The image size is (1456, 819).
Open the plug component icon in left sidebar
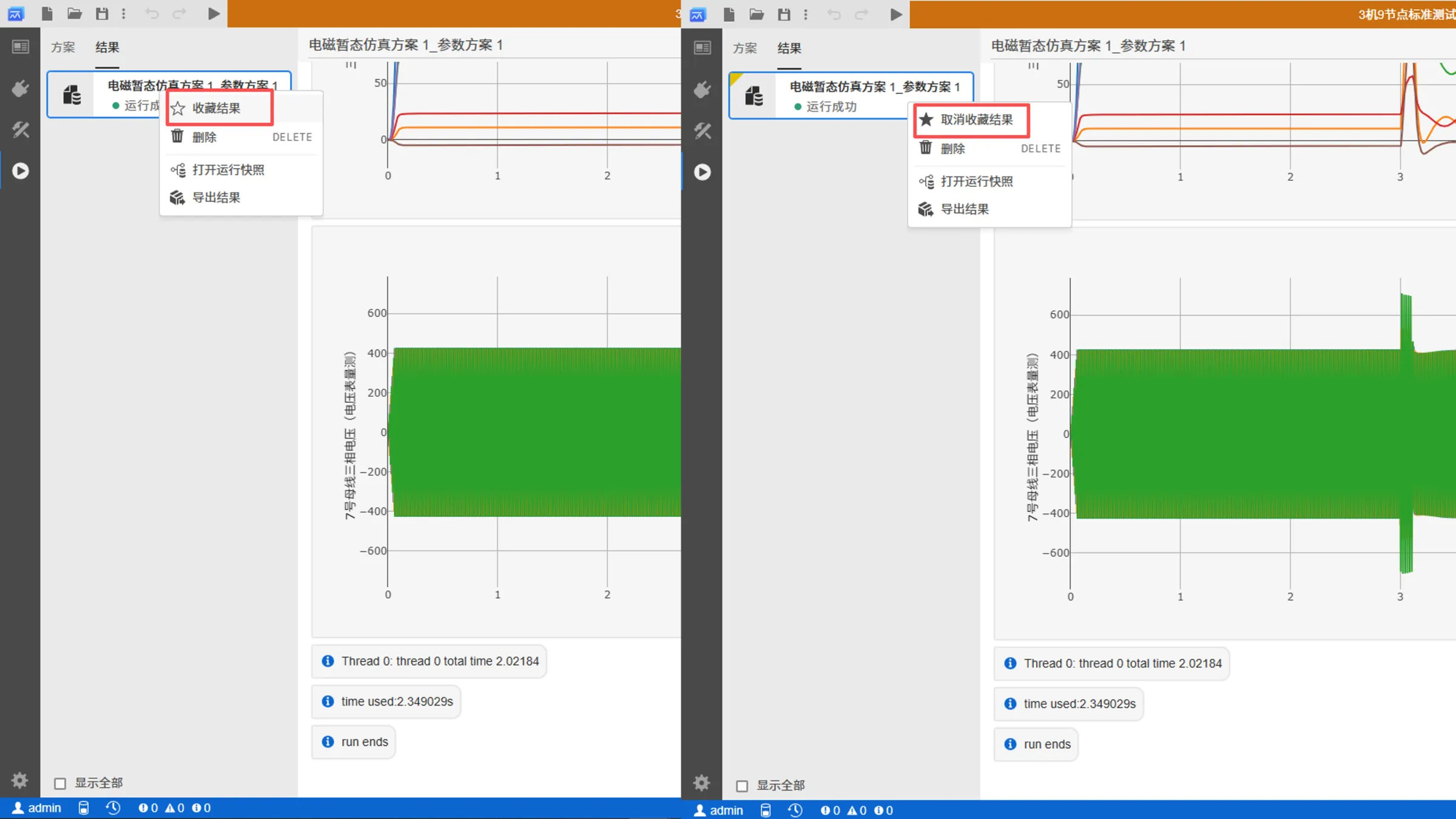pyautogui.click(x=20, y=89)
